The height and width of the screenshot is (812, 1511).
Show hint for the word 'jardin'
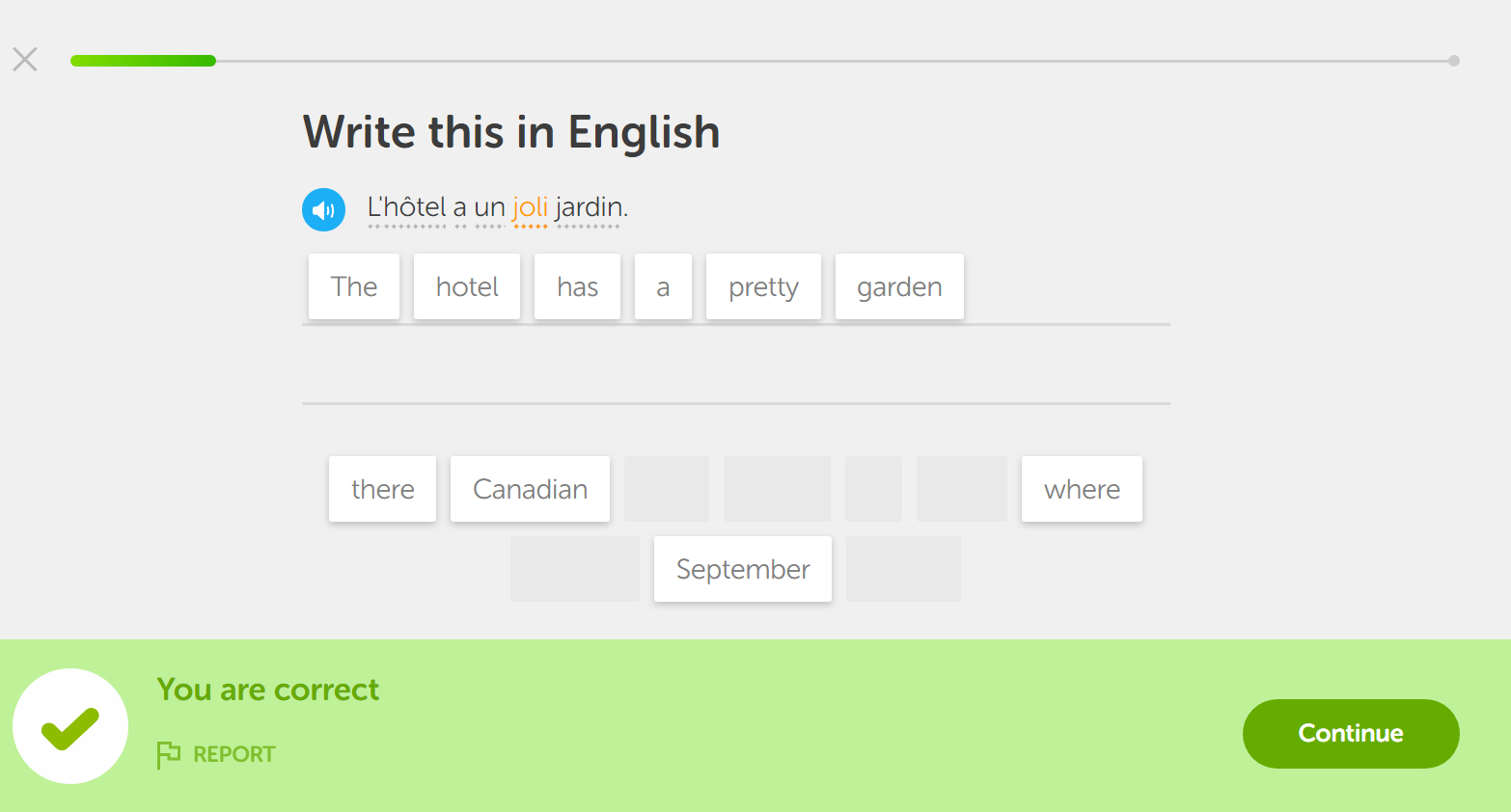(590, 207)
